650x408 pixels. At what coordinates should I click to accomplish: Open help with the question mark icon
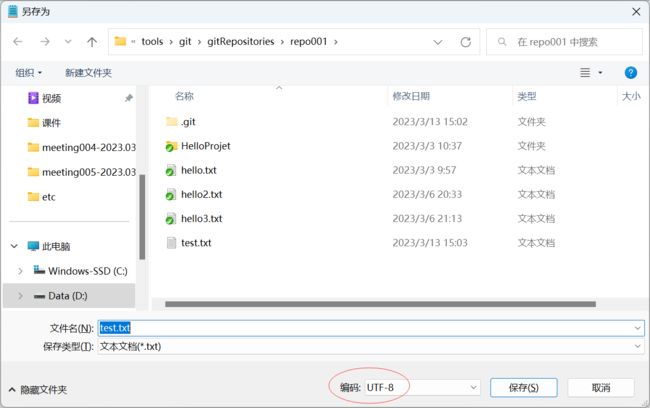(631, 73)
